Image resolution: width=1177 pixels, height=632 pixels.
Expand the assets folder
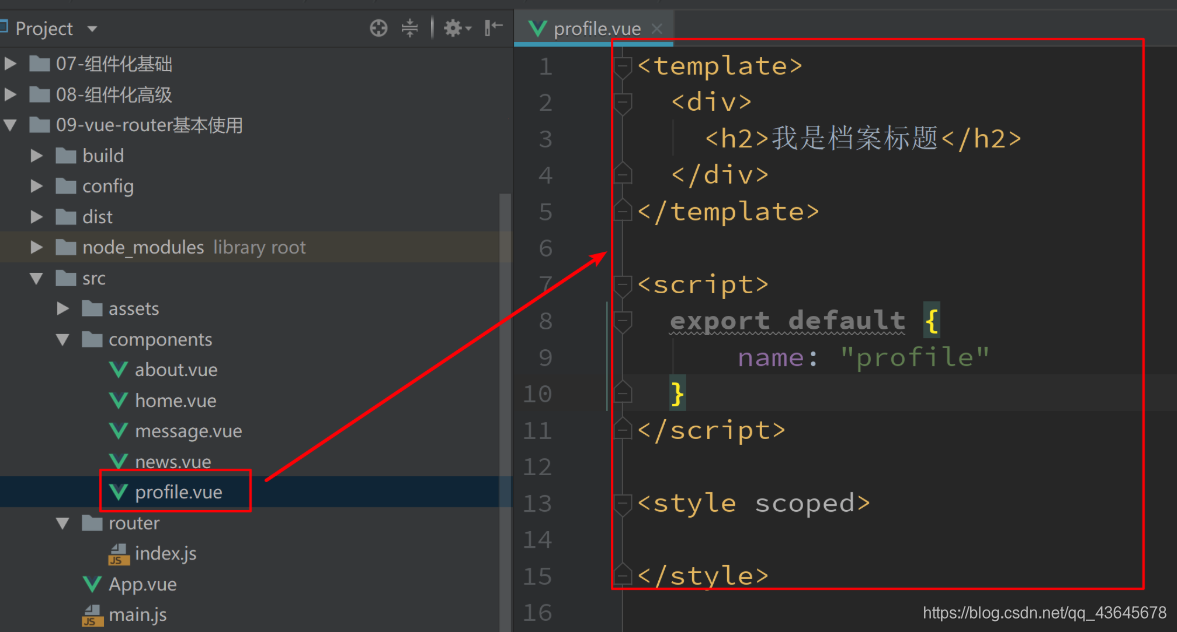tap(63, 308)
